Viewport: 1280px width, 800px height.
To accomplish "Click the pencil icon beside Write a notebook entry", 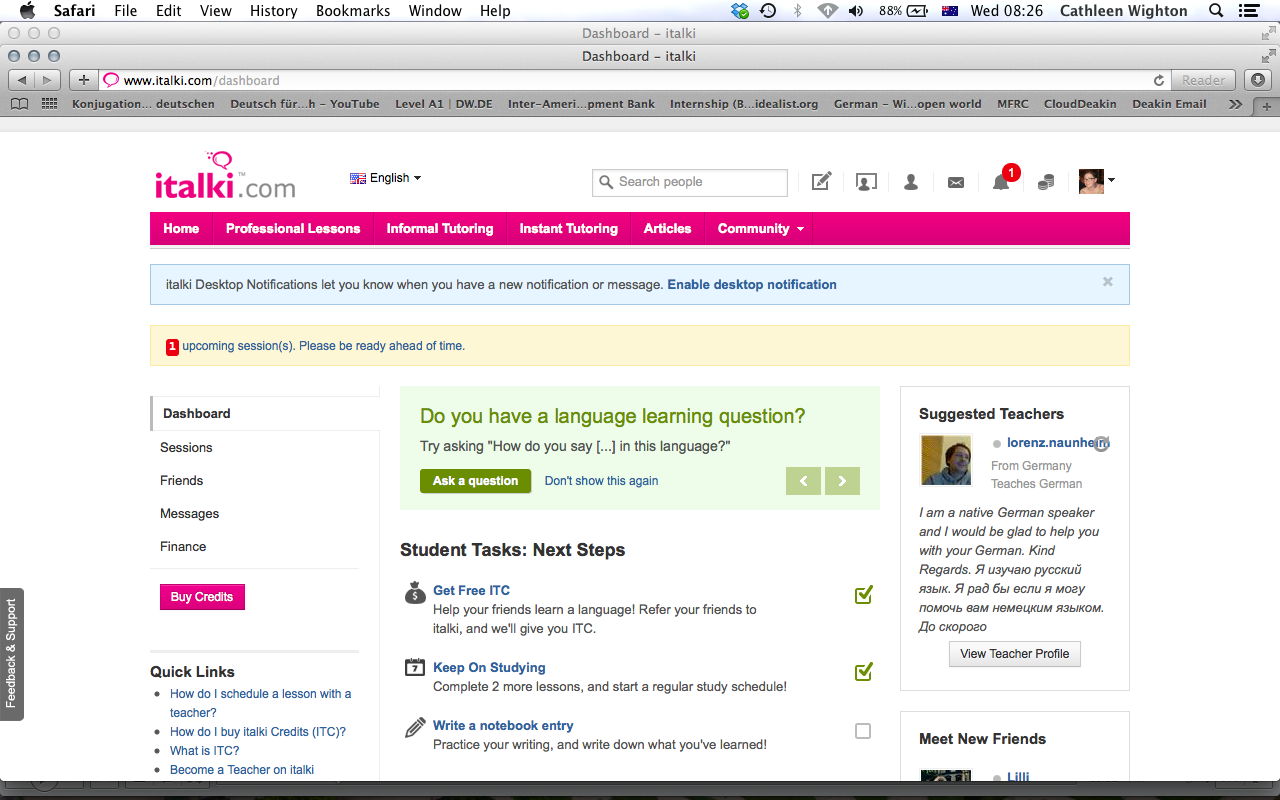I will pos(415,727).
